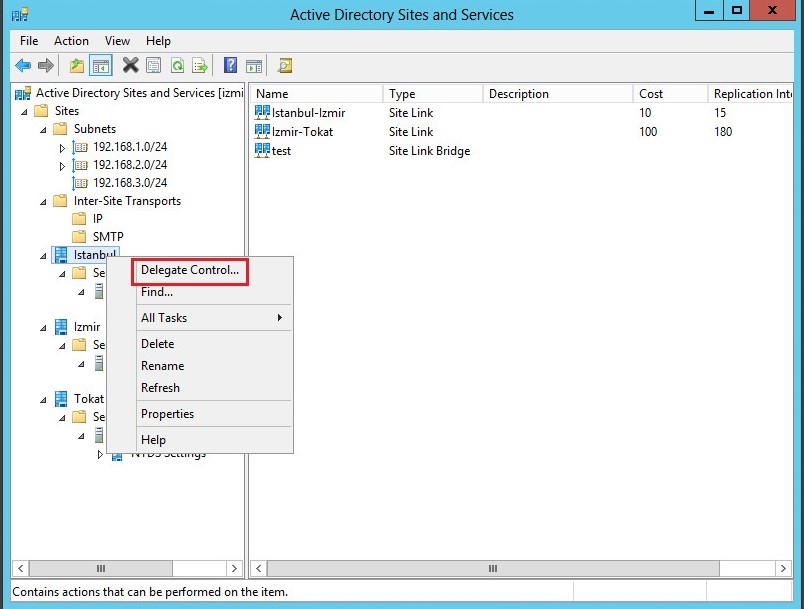The height and width of the screenshot is (609, 804).
Task: Click the tree pane's scroll-right arrow
Action: click(234, 568)
